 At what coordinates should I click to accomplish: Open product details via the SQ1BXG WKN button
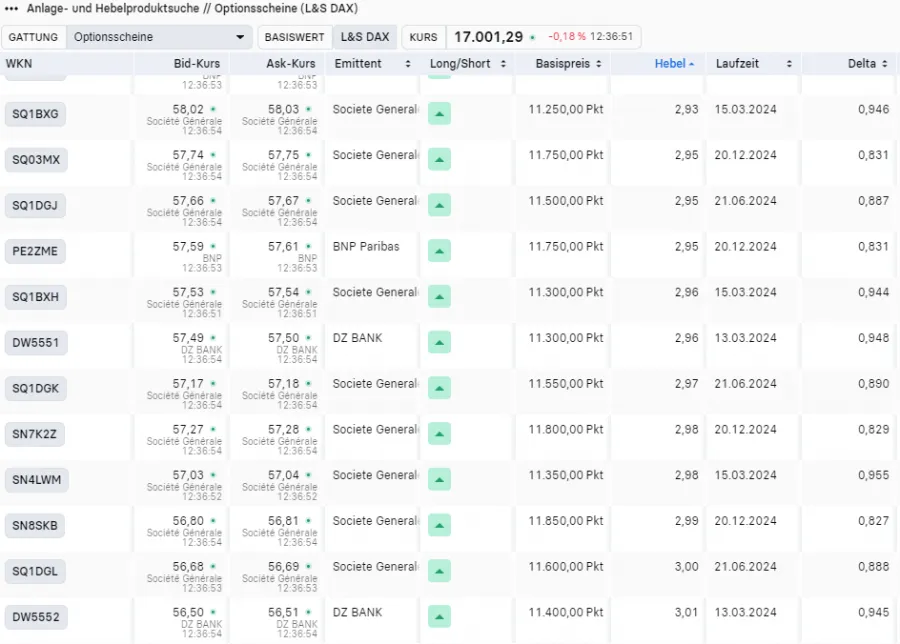click(x=36, y=114)
